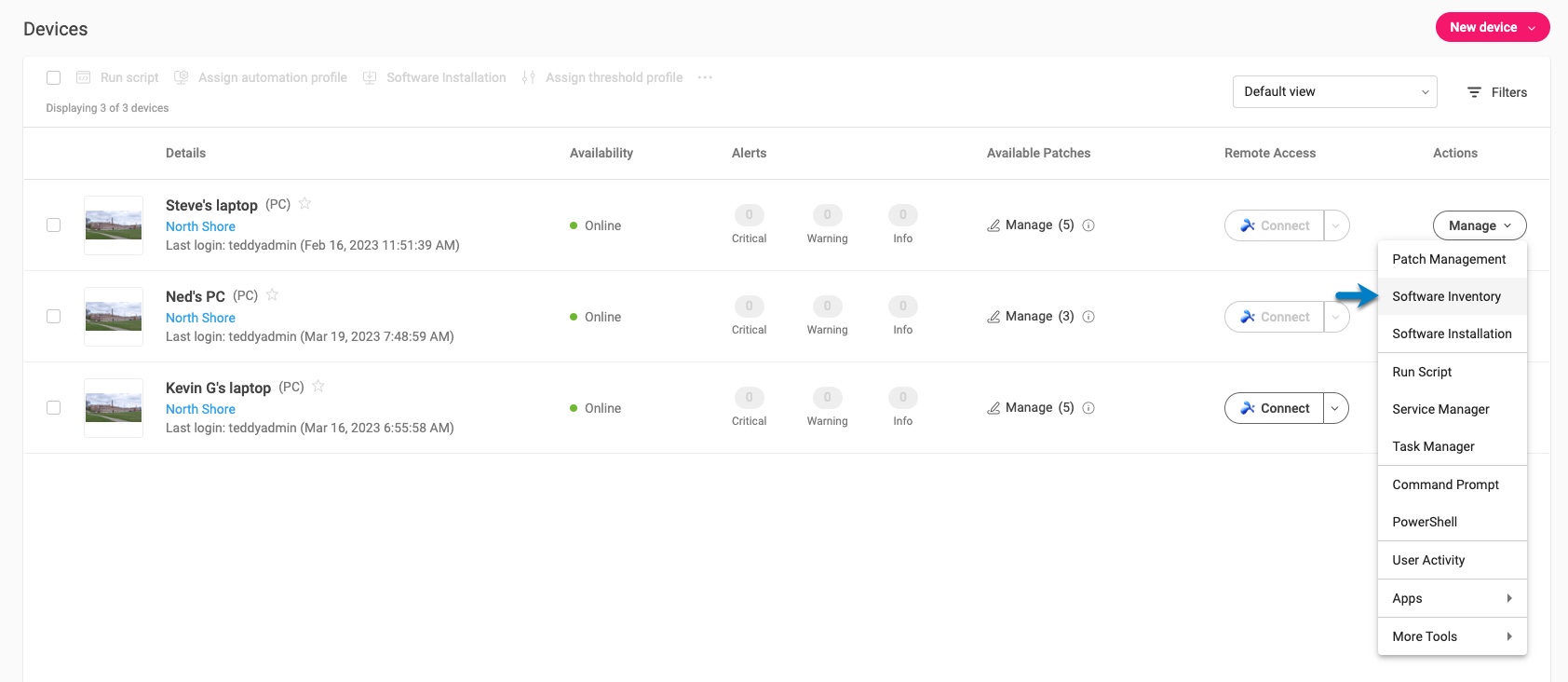Click the Software Installation toolbar icon

click(x=370, y=77)
